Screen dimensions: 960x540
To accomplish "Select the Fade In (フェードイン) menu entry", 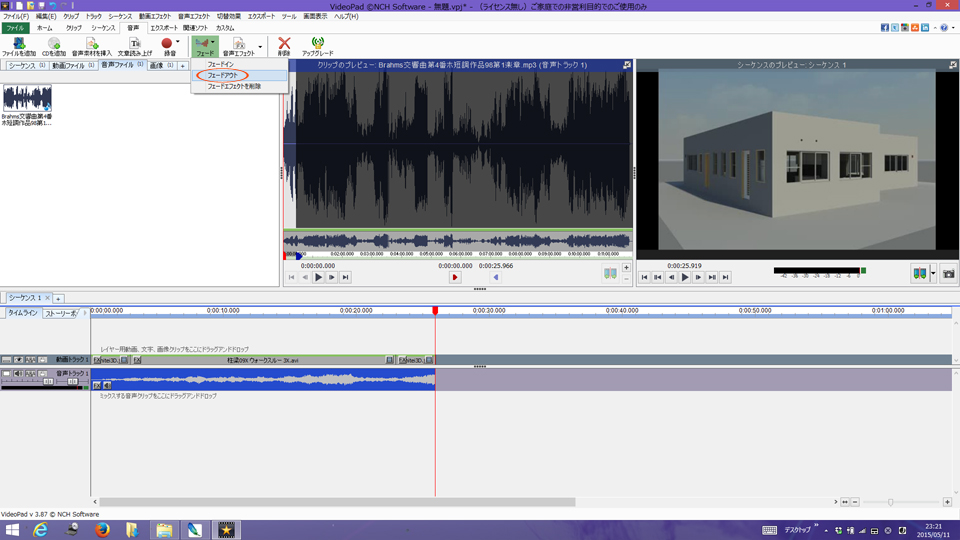I will [x=239, y=64].
